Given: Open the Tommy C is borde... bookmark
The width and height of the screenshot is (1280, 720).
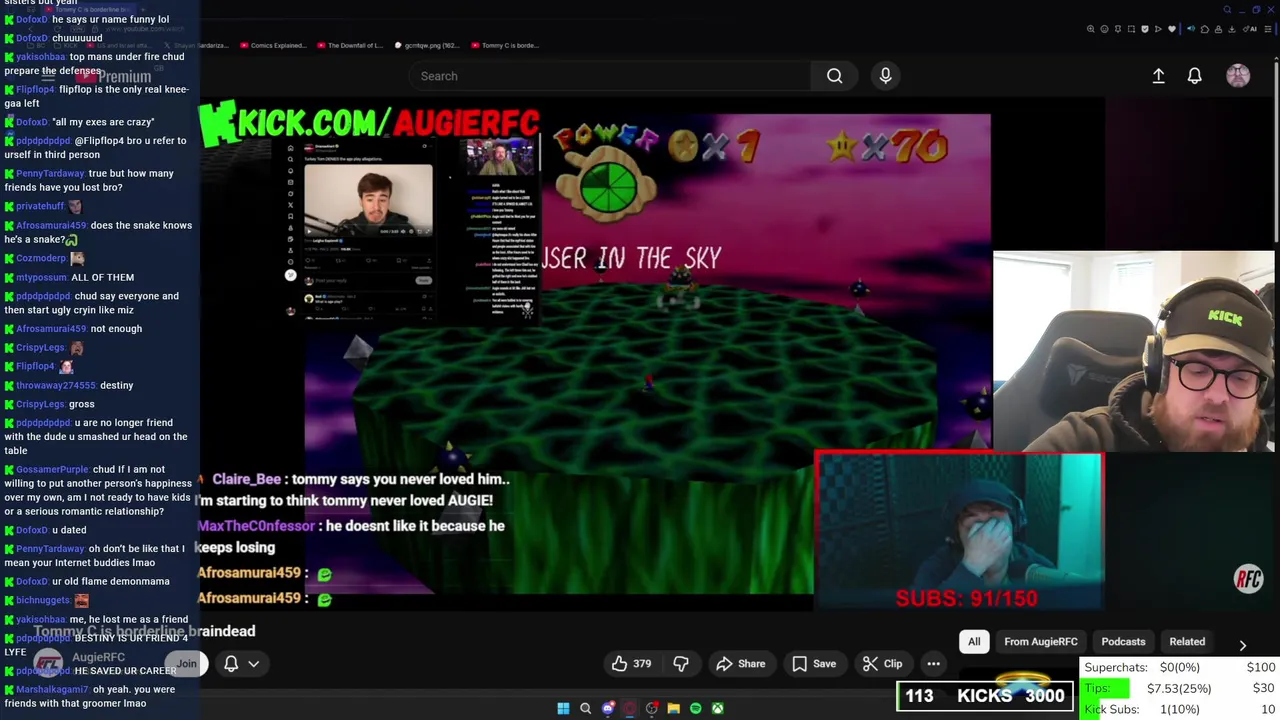Looking at the screenshot, I should tap(504, 45).
